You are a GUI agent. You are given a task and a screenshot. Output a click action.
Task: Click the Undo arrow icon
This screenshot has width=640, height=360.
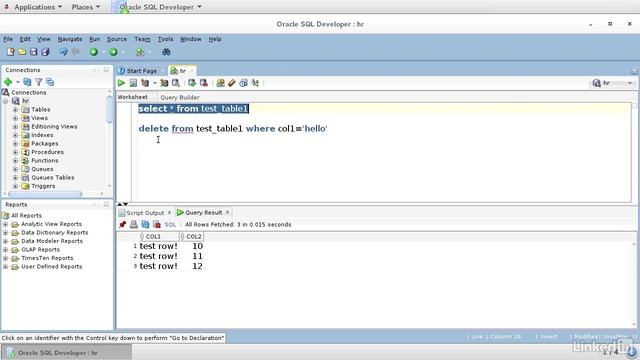(64, 52)
